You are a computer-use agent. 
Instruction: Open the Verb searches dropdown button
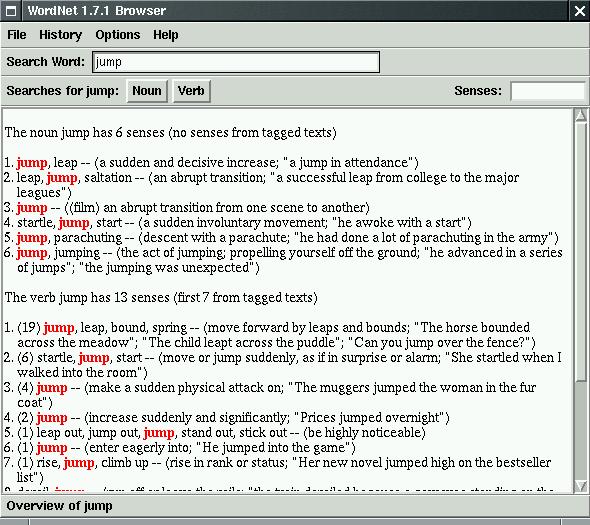click(191, 91)
